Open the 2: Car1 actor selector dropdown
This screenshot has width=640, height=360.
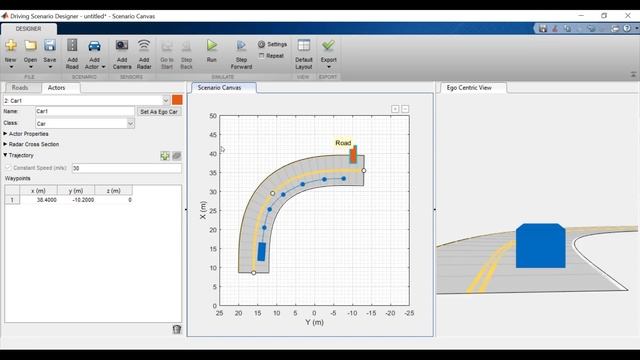166,100
